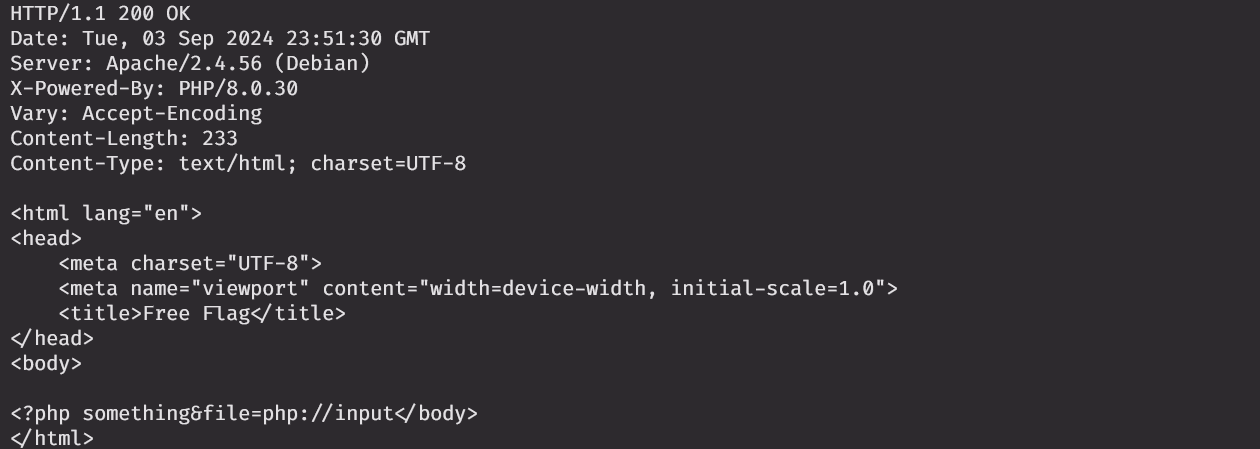The image size is (1260, 449).
Task: Click the meta charset="UTF-8" line
Action: [x=190, y=264]
